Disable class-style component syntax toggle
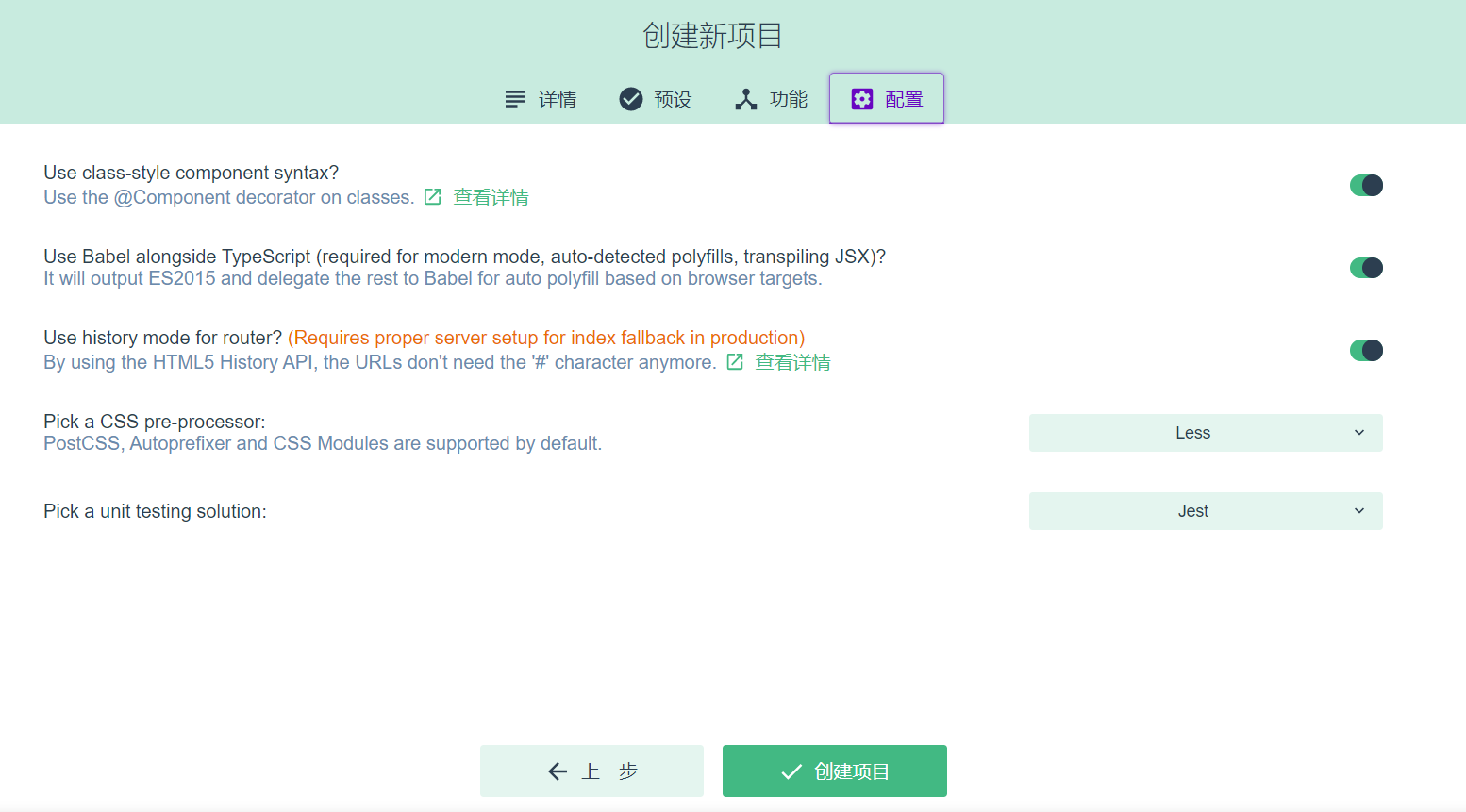Viewport: 1466px width, 812px height. pos(1366,185)
